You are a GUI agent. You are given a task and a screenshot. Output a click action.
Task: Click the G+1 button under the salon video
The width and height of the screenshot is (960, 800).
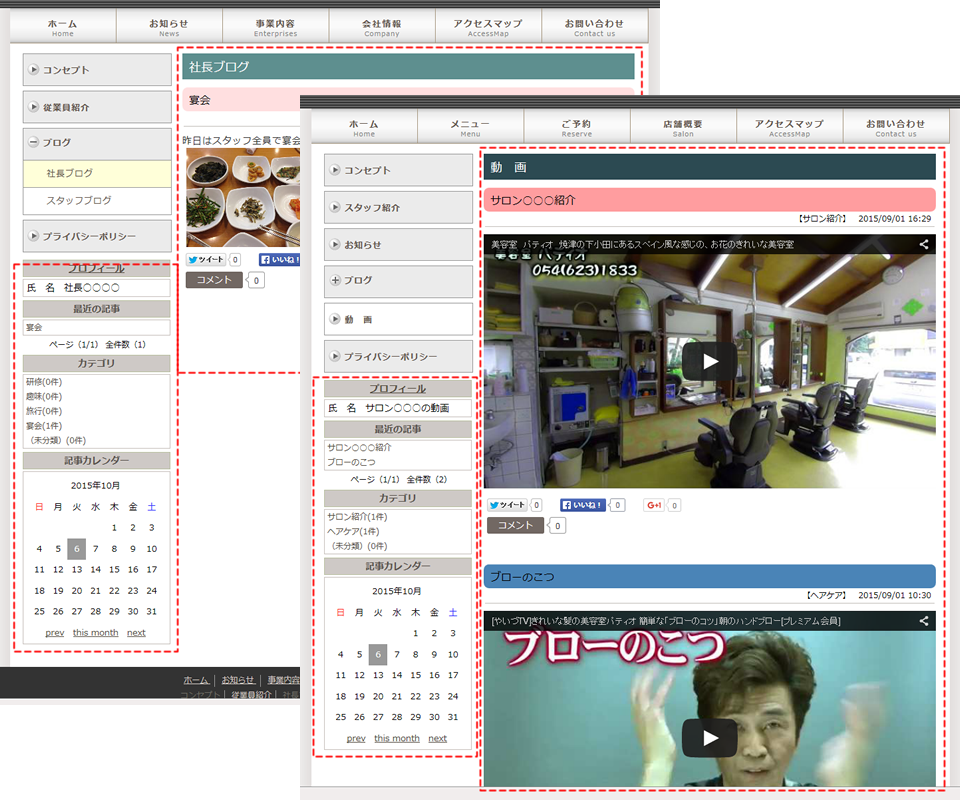click(x=654, y=505)
